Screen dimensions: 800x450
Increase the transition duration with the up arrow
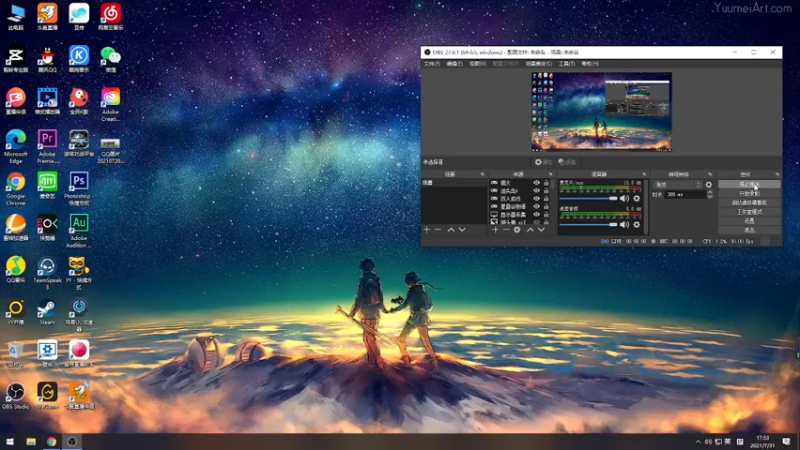(x=710, y=192)
